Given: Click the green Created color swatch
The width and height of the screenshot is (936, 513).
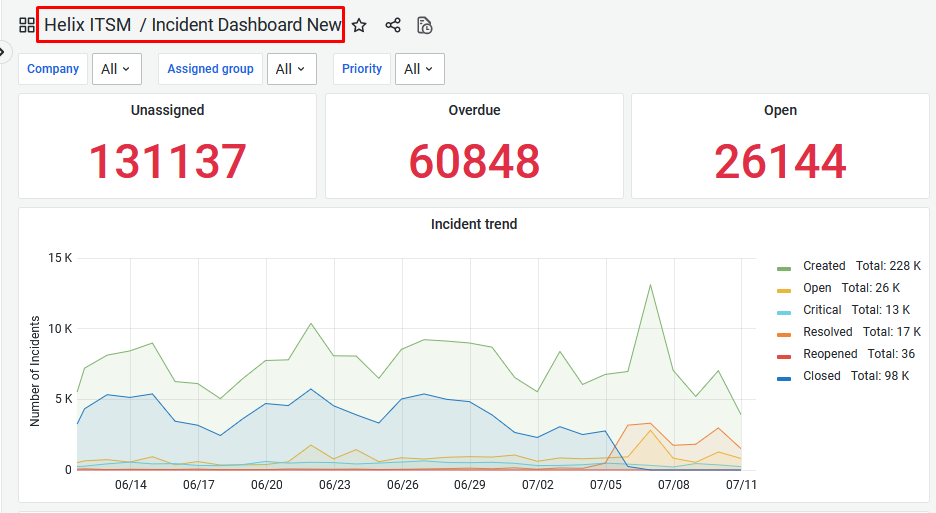Looking at the screenshot, I should tap(784, 269).
